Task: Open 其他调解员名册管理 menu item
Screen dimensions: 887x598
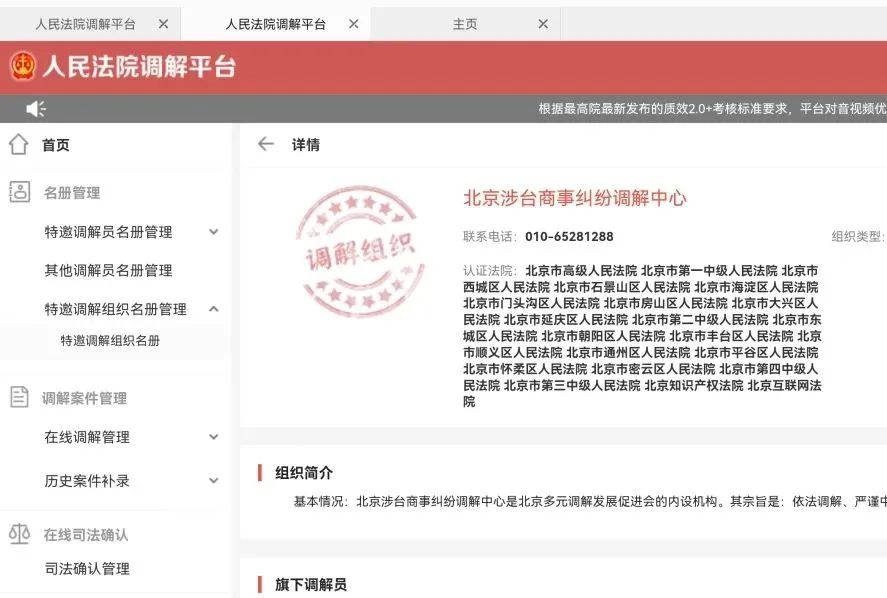Action: click(x=108, y=270)
